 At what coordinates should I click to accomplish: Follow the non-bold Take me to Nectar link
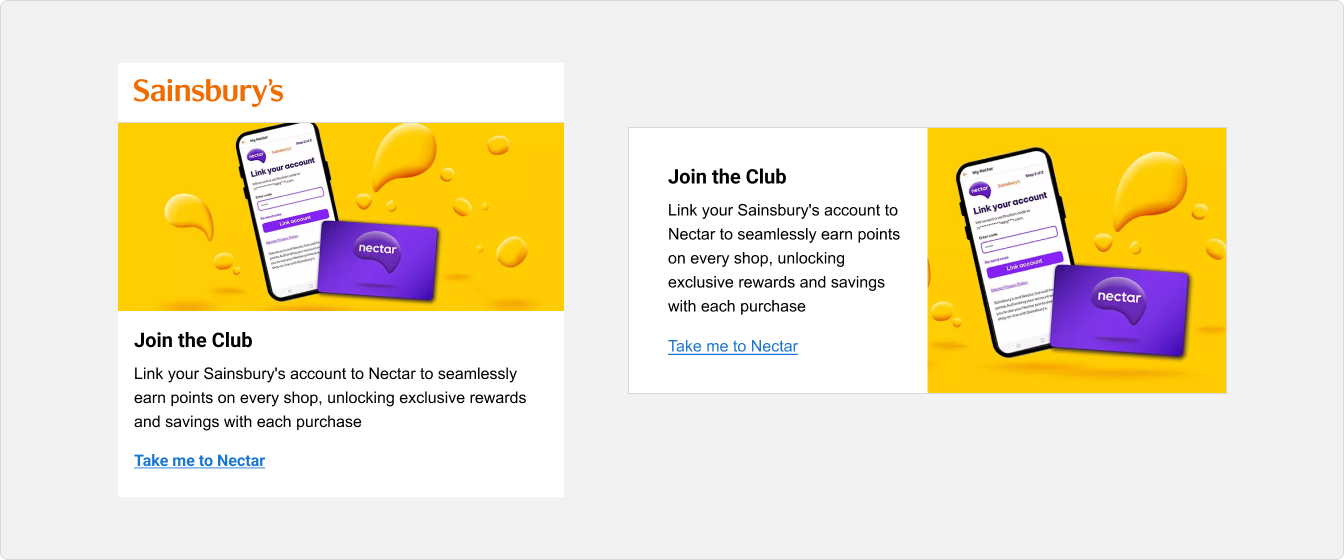(x=733, y=346)
